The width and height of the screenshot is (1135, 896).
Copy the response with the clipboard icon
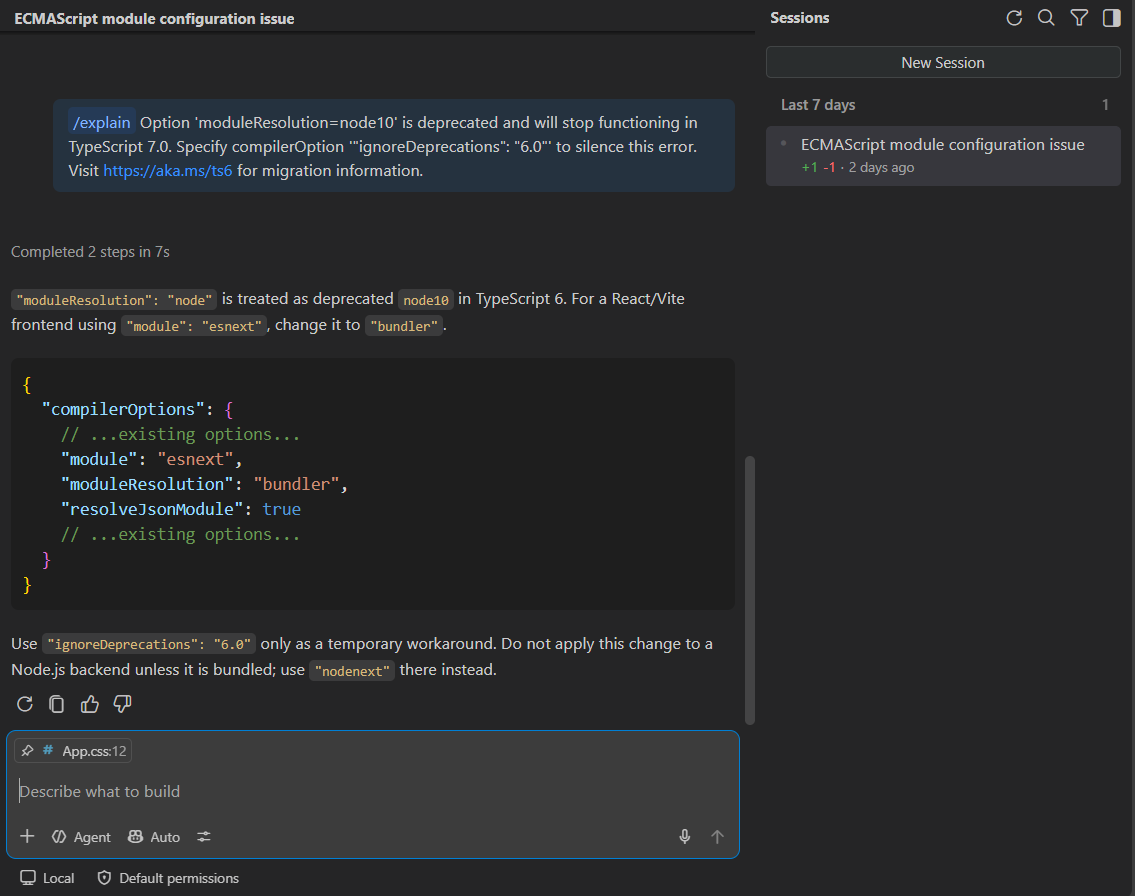(56, 704)
